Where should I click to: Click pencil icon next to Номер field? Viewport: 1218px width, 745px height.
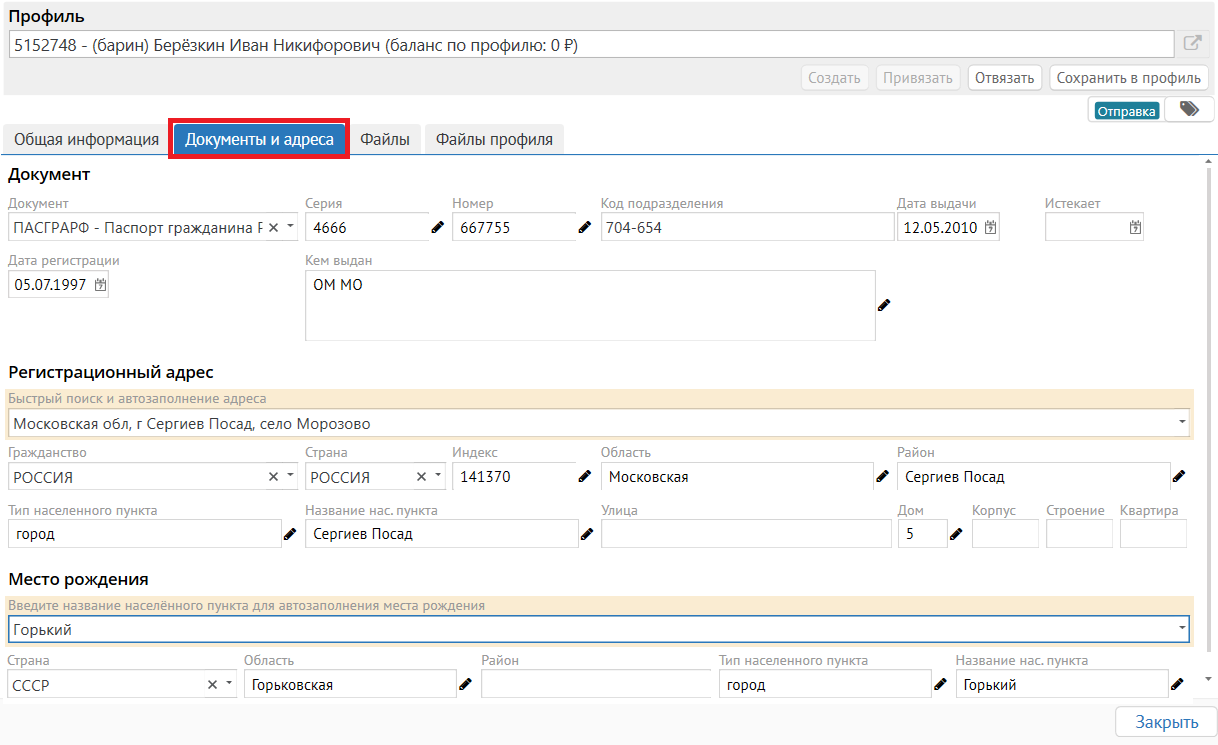pos(585,228)
